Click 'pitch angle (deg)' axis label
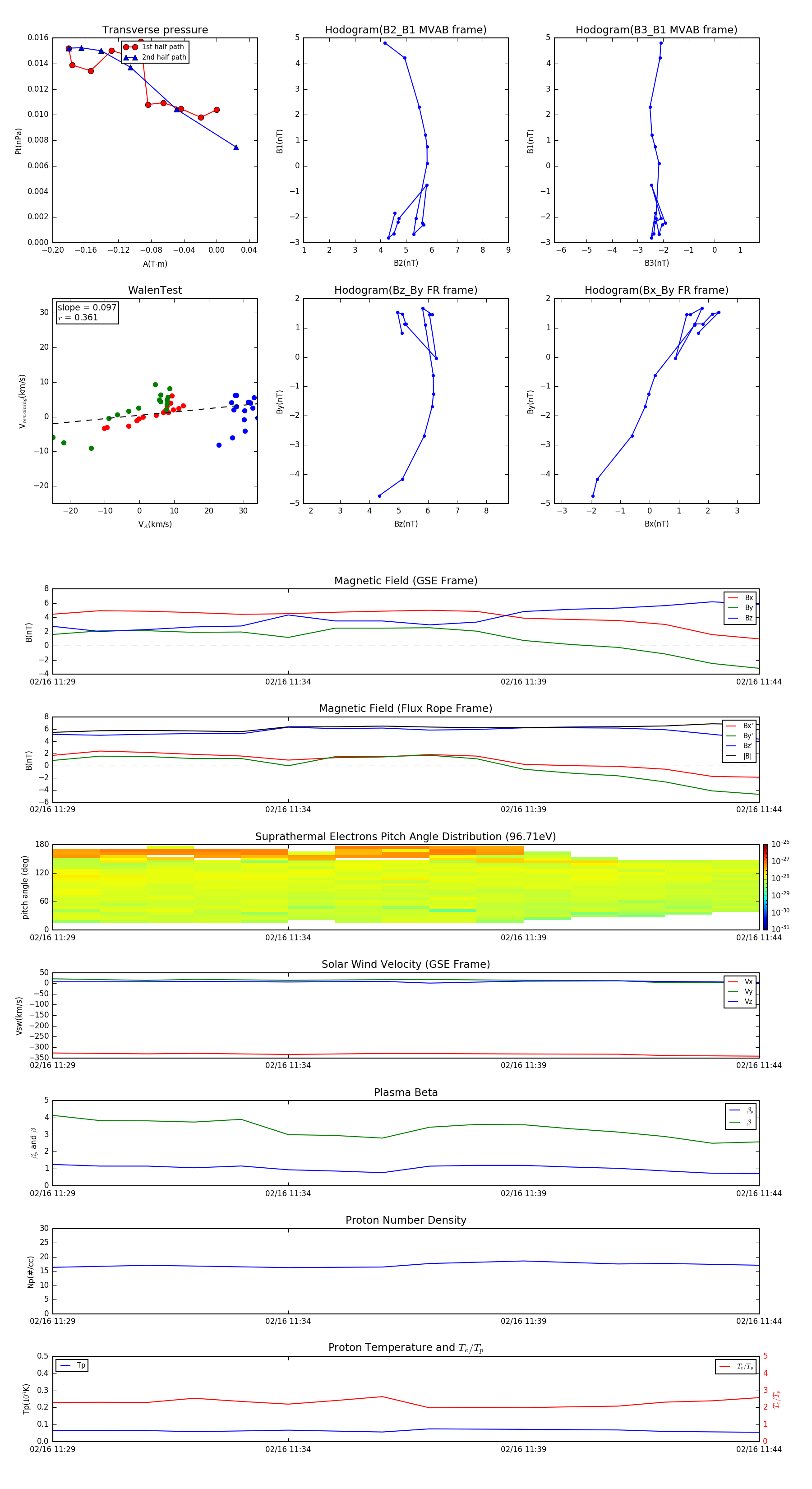The image size is (812, 1489). (x=25, y=887)
